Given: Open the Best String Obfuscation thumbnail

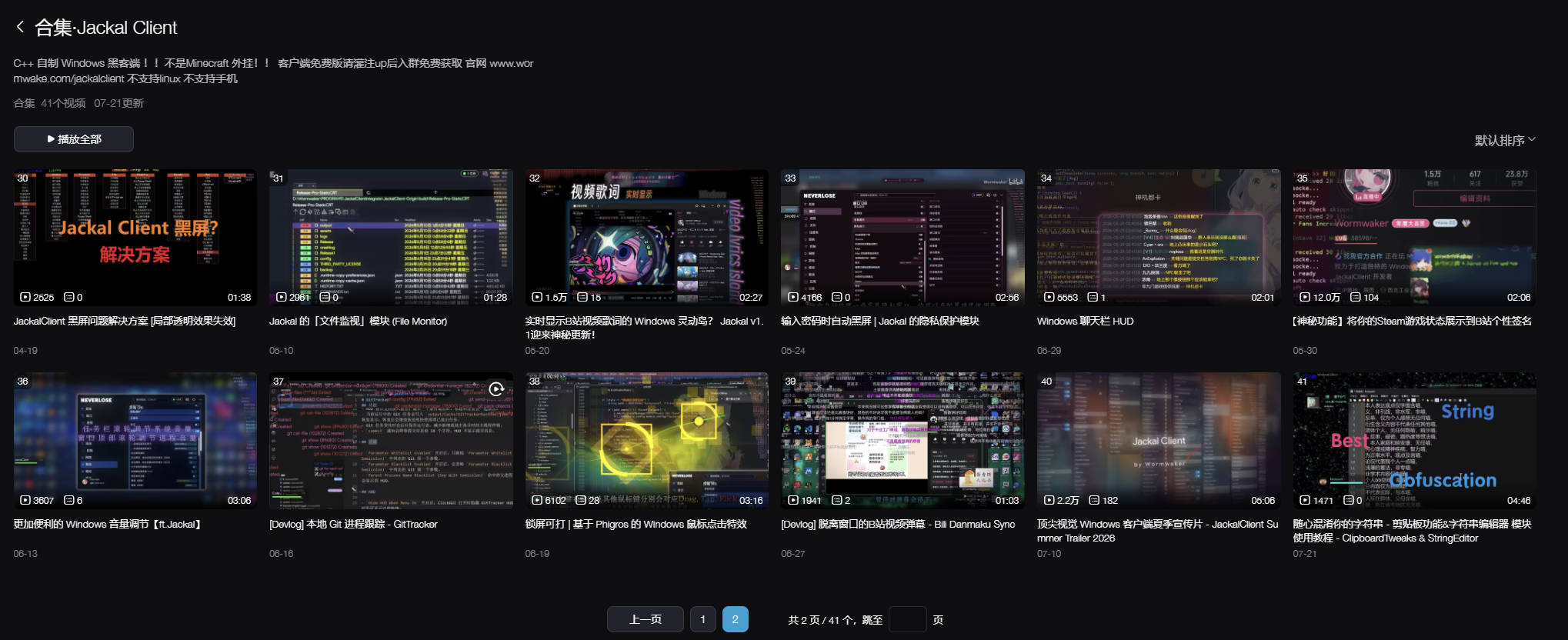Looking at the screenshot, I should point(1414,441).
